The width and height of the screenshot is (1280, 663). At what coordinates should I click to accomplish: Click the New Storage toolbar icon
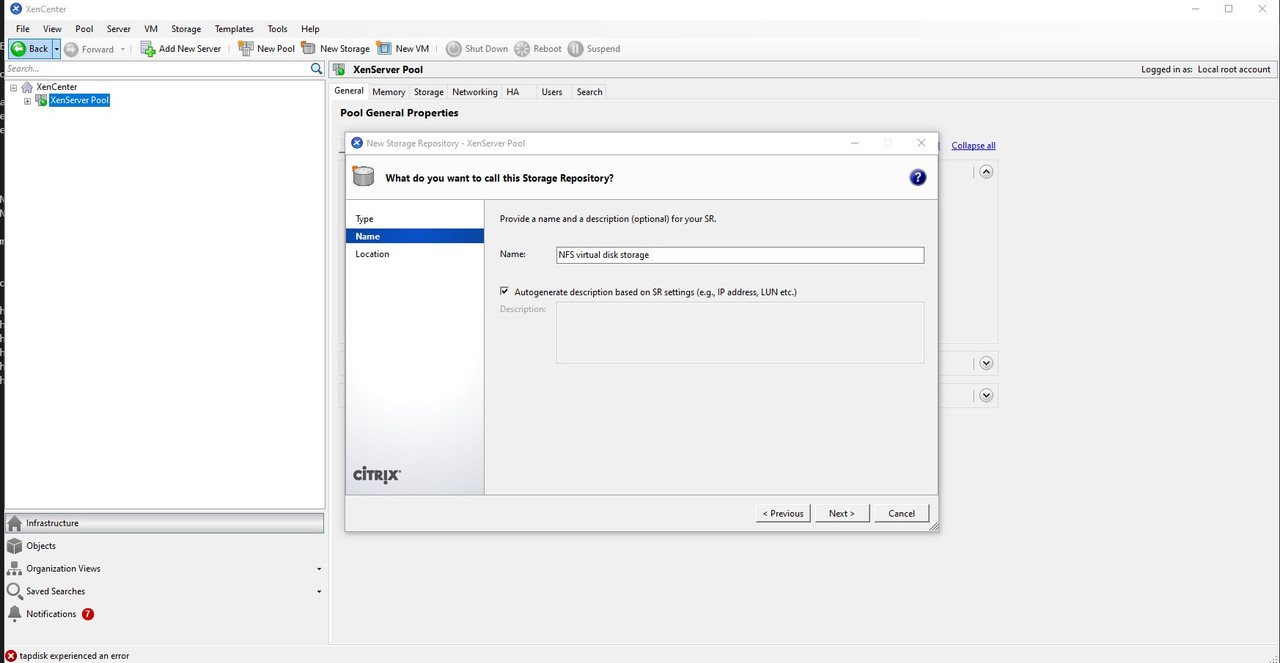coord(309,48)
